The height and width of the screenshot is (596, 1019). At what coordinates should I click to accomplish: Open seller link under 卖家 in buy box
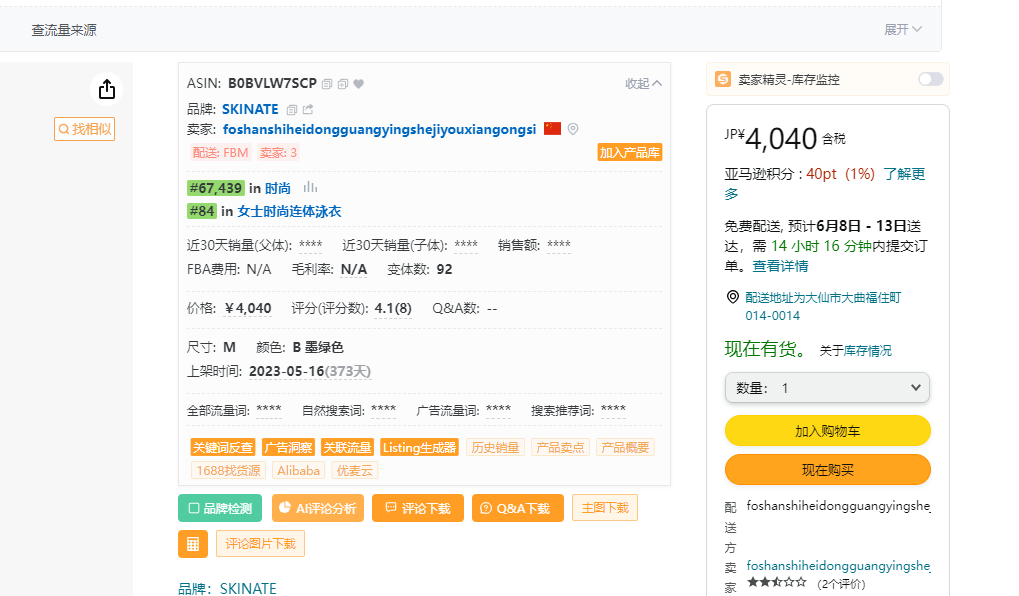point(838,565)
